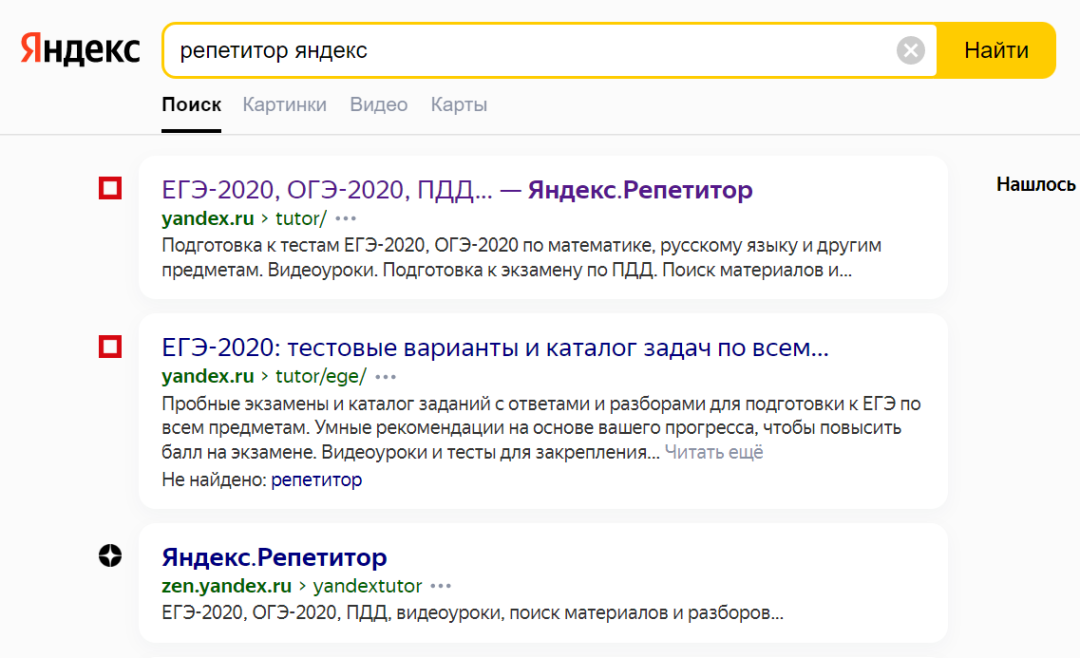Click the Читать ещё link
Viewport: 1080px width, 658px height.
point(714,452)
